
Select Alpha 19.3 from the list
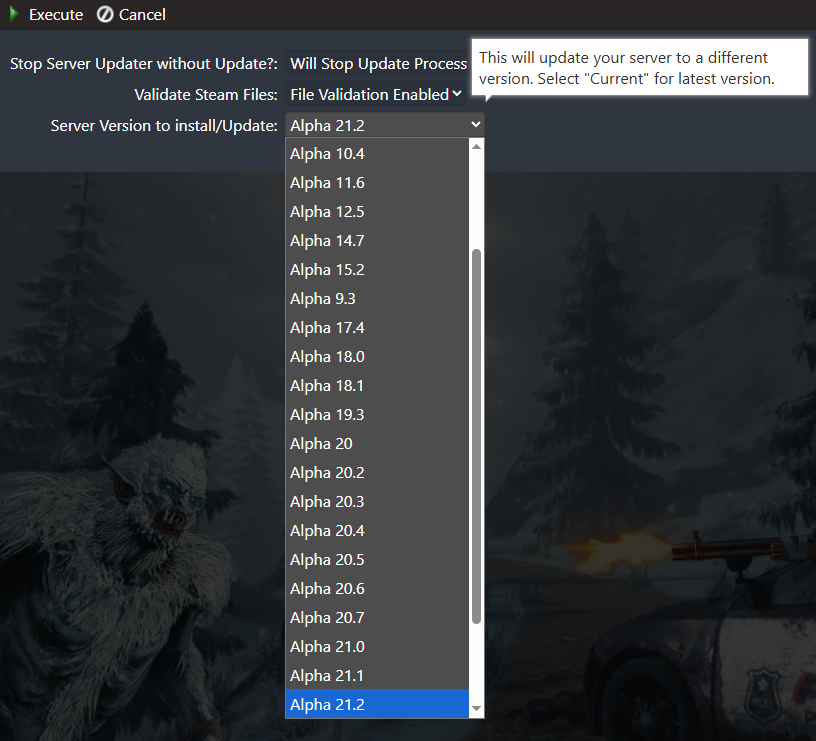click(x=377, y=415)
